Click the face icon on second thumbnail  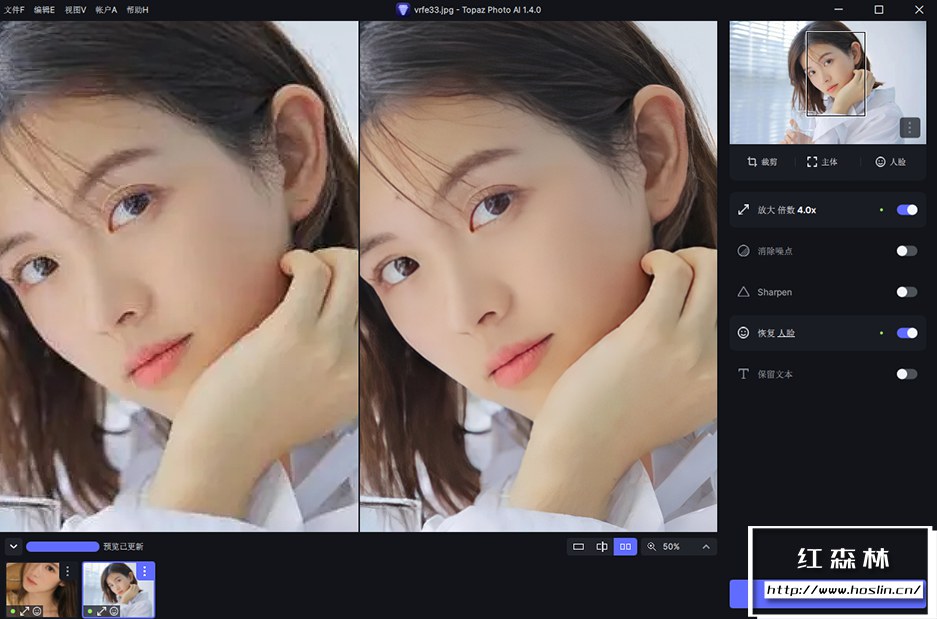(x=114, y=611)
